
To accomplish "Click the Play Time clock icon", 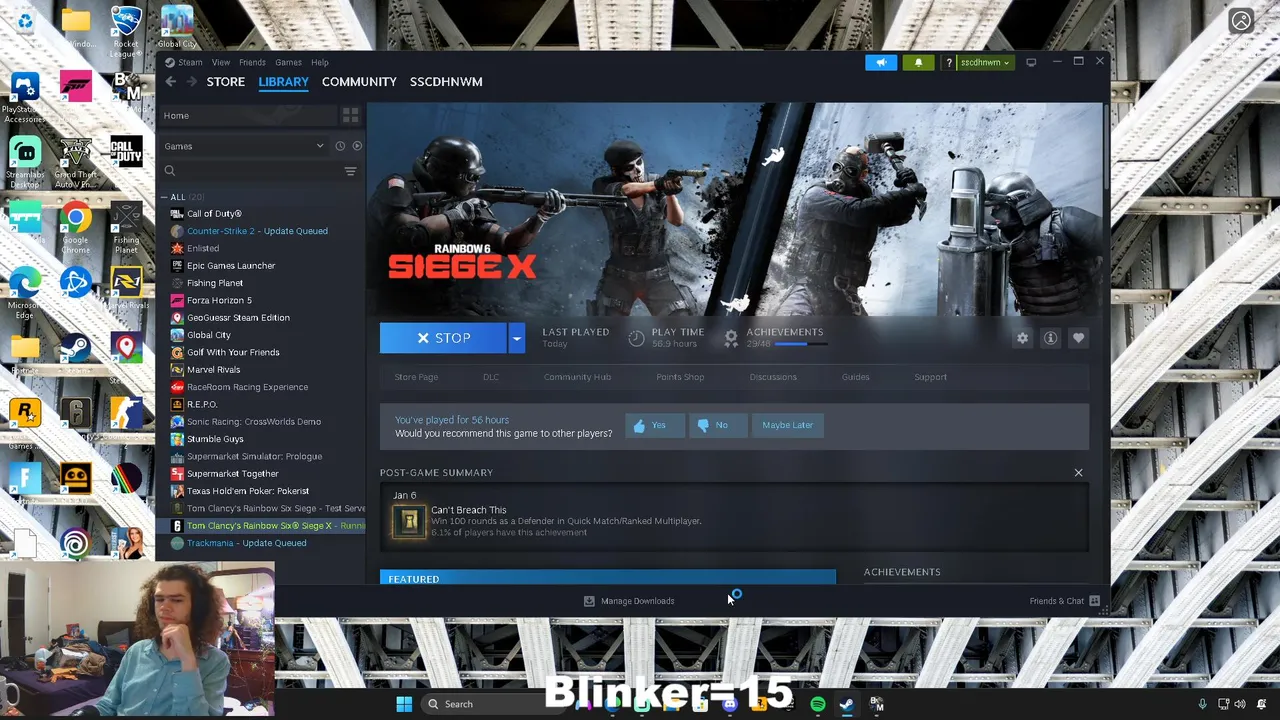I will point(636,338).
